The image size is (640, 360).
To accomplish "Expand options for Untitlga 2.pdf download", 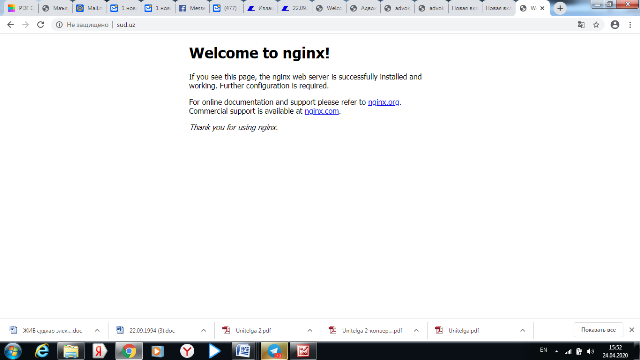I will coord(310,331).
